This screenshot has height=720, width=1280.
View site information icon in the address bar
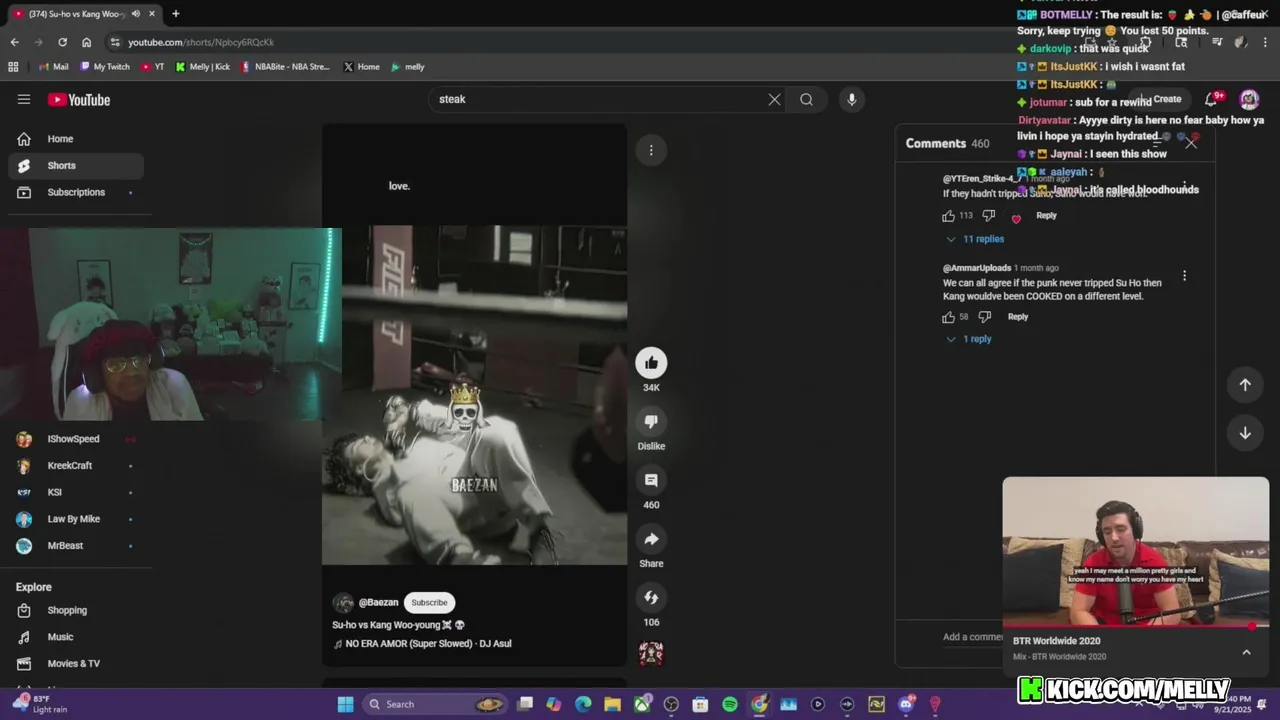[x=116, y=42]
